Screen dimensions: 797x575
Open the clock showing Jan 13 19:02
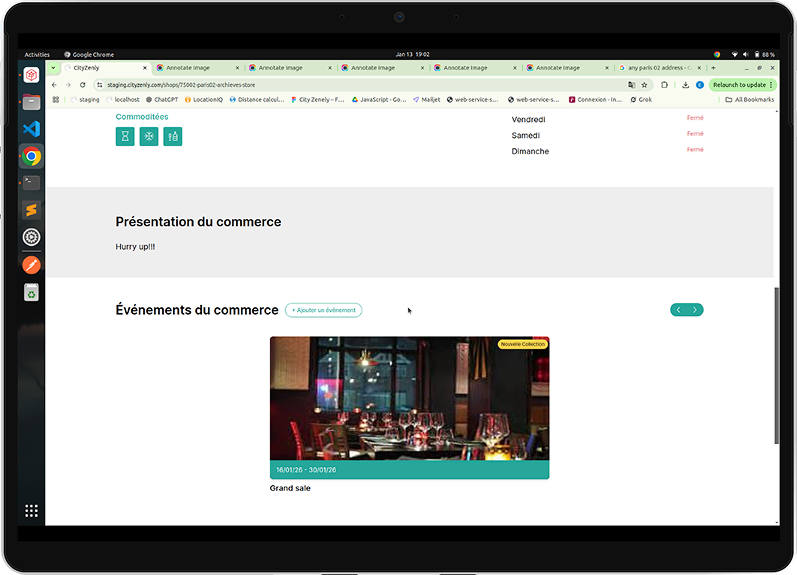point(413,54)
